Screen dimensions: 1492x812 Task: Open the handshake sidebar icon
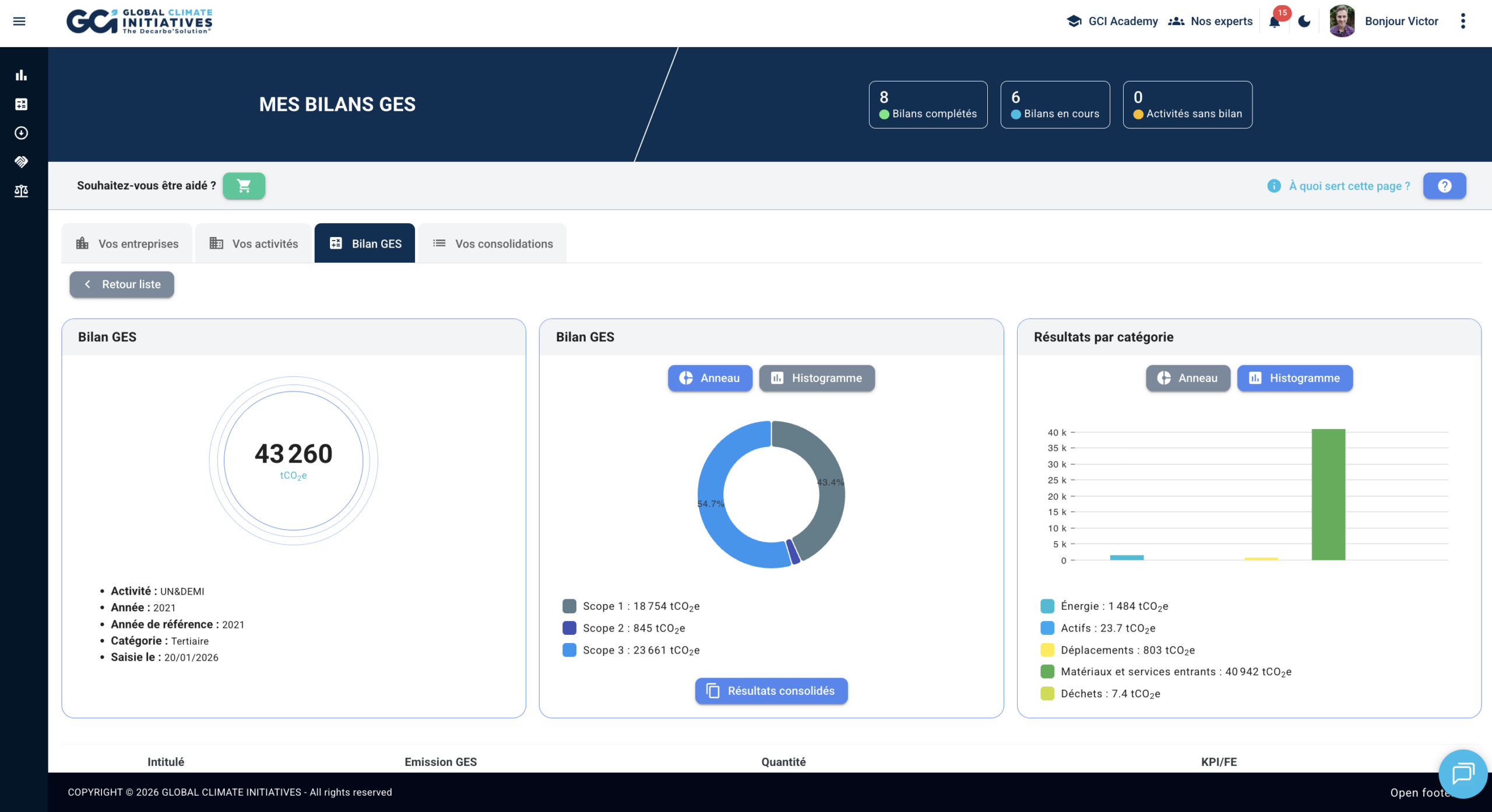point(21,162)
